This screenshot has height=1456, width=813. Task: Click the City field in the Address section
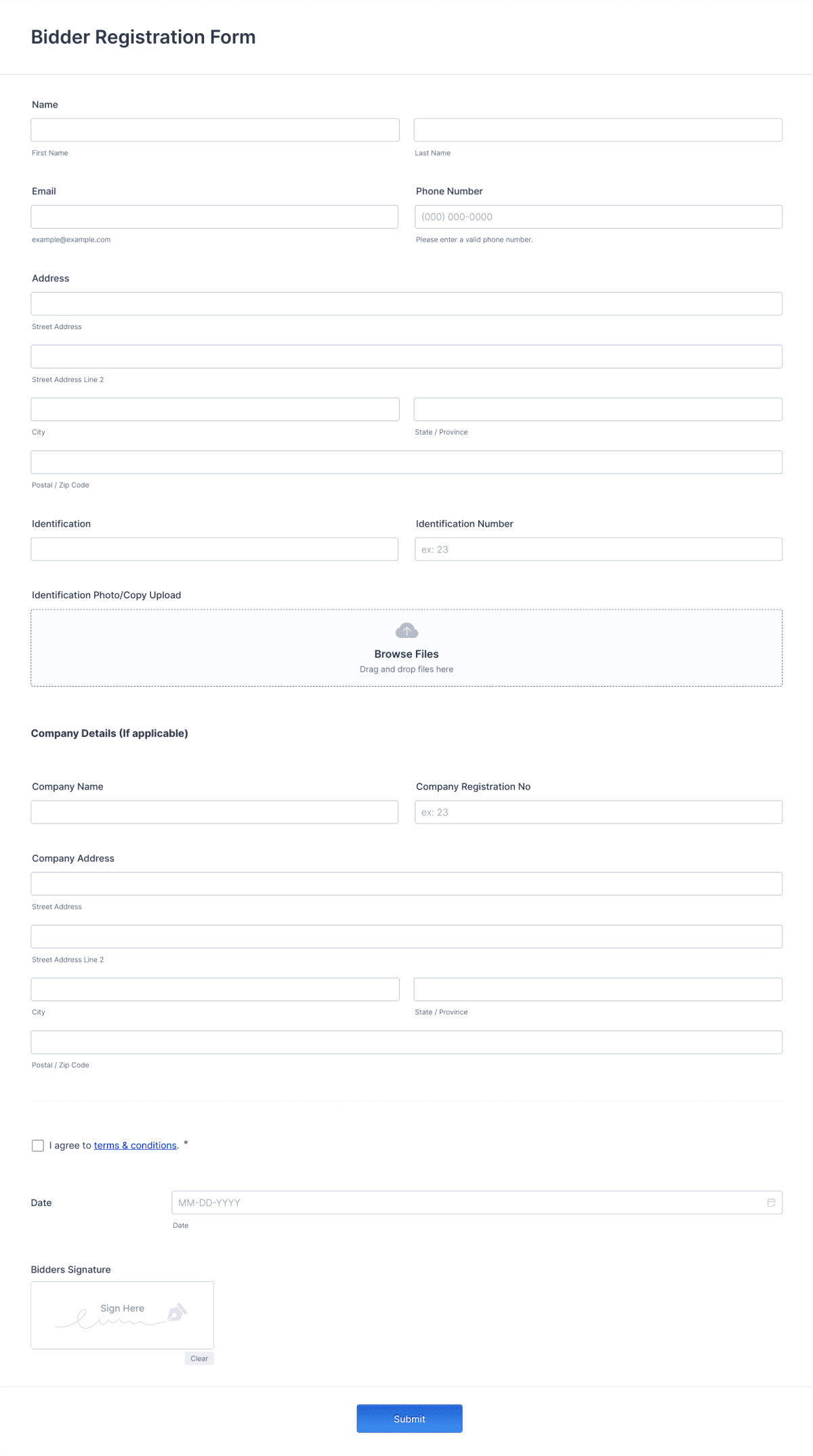point(214,409)
